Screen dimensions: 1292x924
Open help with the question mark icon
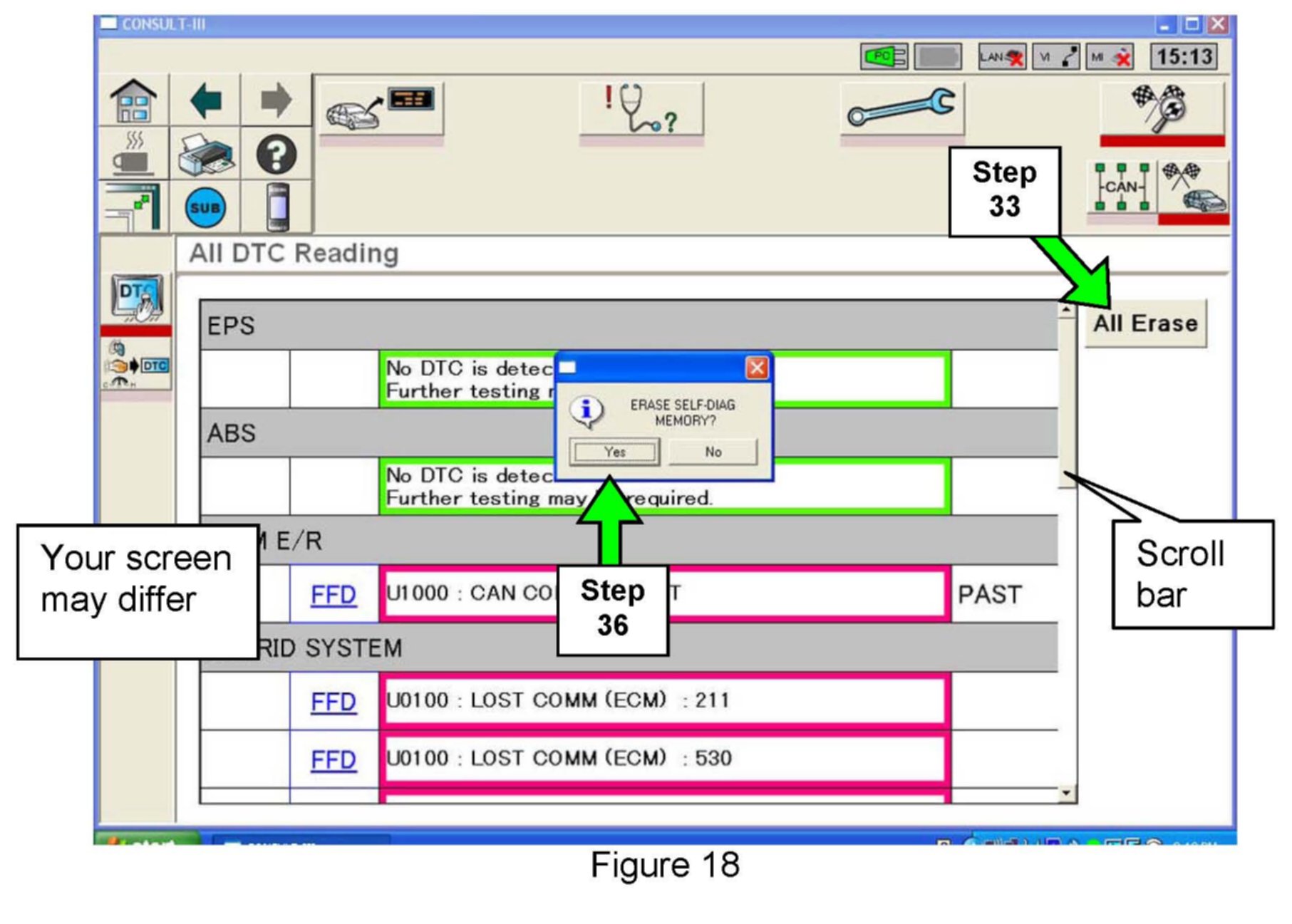(276, 155)
